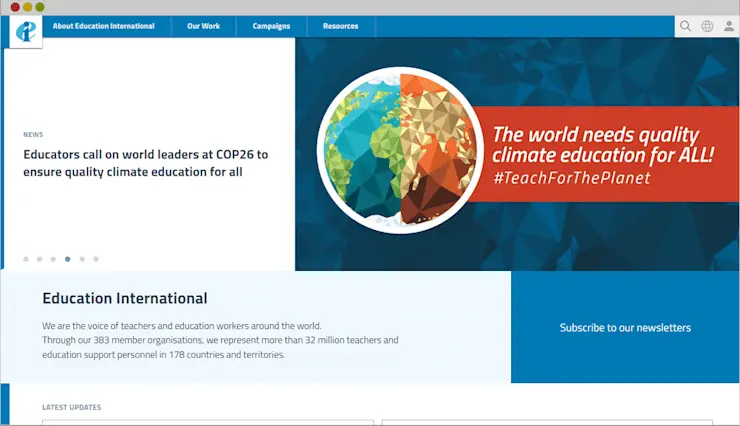Click the red close window button
Screen dimensions: 740x426
click(x=15, y=7)
